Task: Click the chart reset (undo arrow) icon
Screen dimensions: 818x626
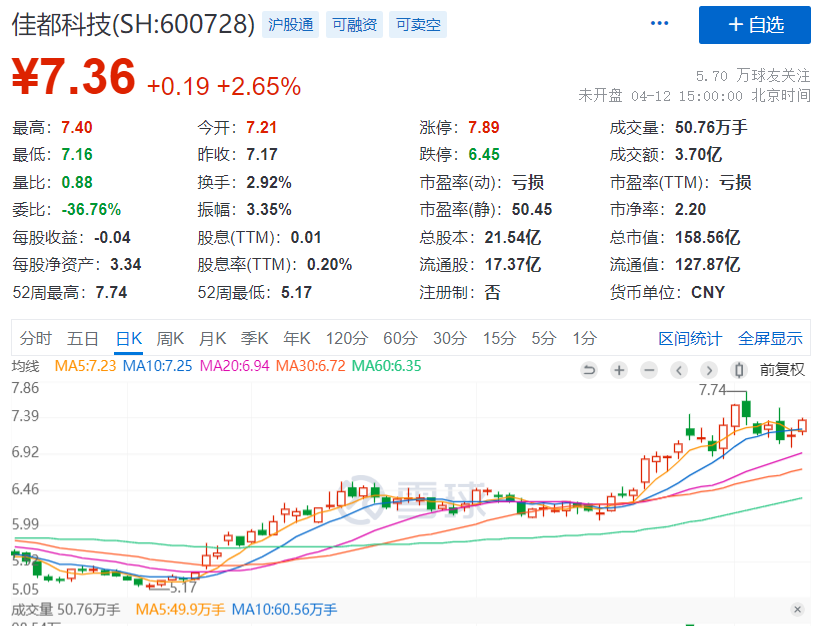Action: [x=589, y=370]
